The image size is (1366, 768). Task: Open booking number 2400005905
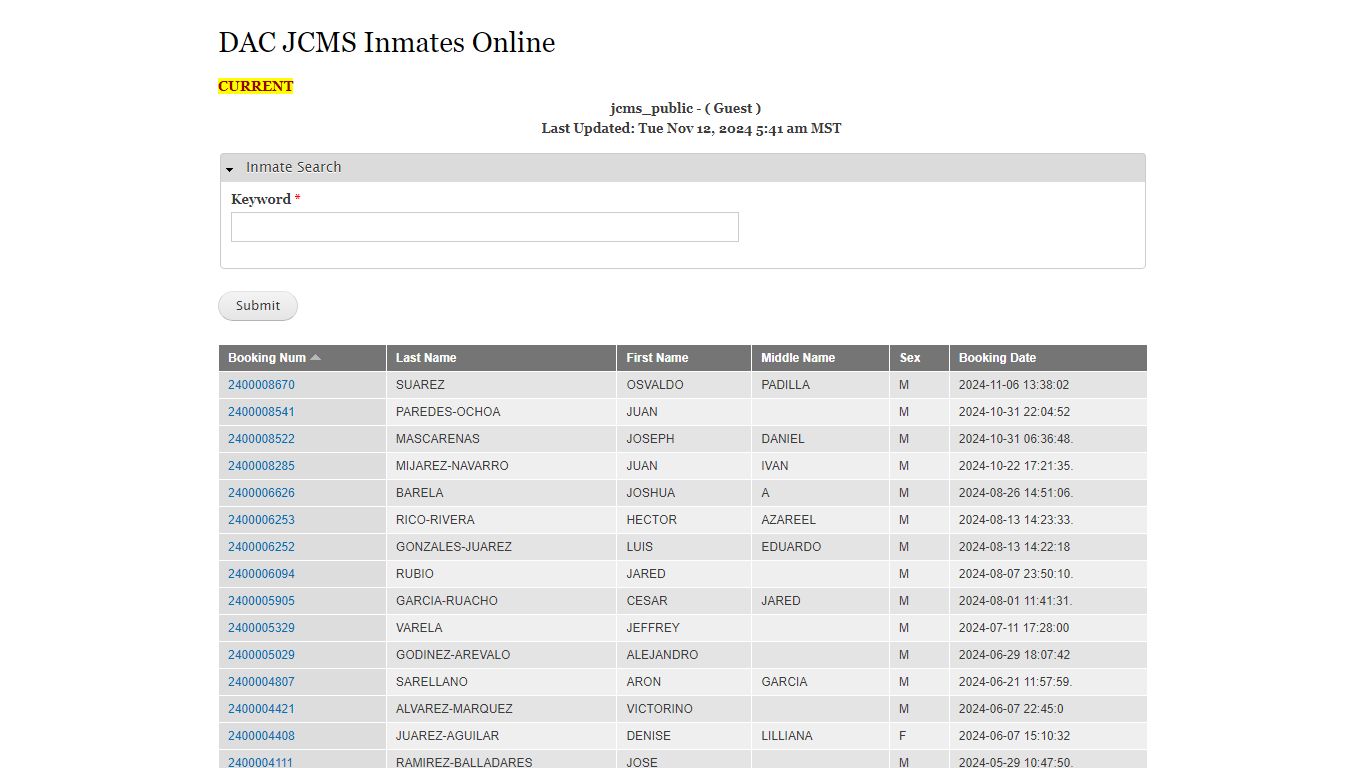pos(261,601)
